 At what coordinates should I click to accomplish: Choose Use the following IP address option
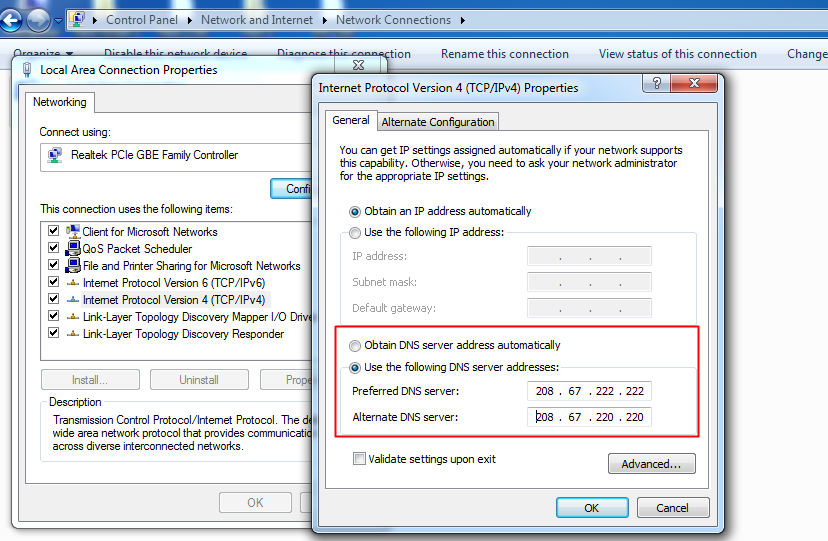355,233
